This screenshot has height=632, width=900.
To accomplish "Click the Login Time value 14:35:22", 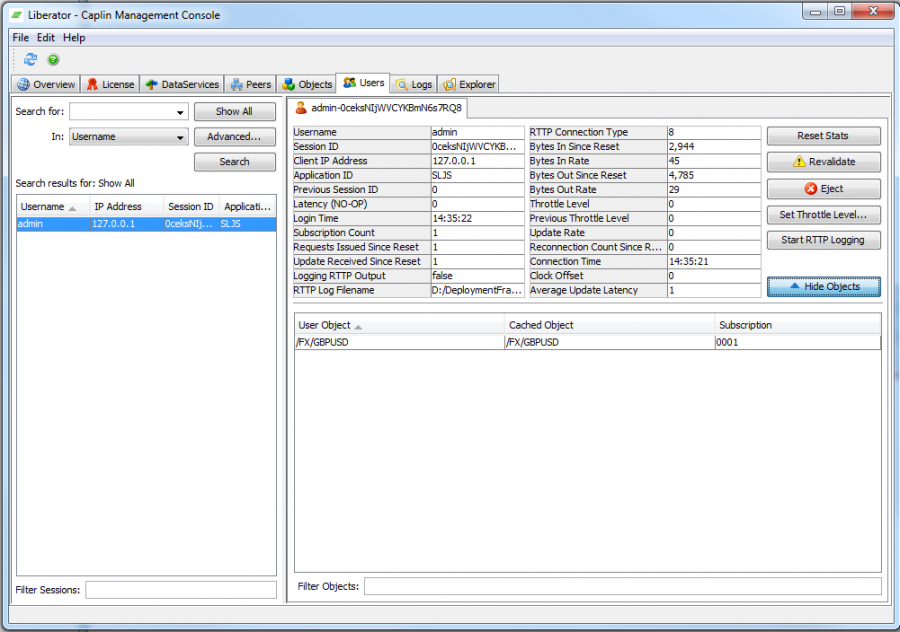I will point(478,218).
